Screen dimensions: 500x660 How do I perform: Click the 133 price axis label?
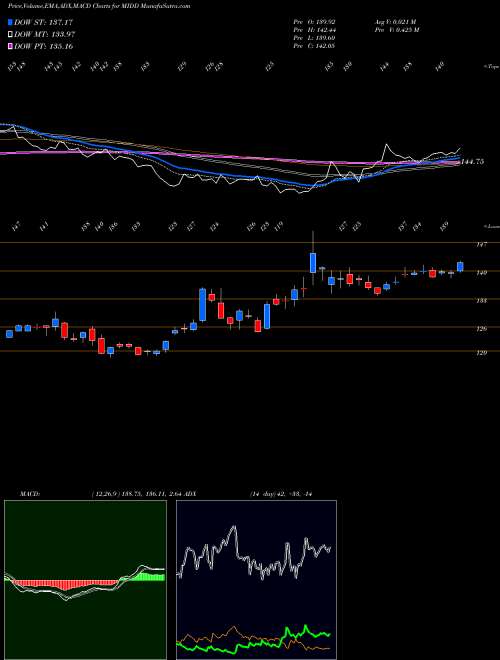pos(482,301)
